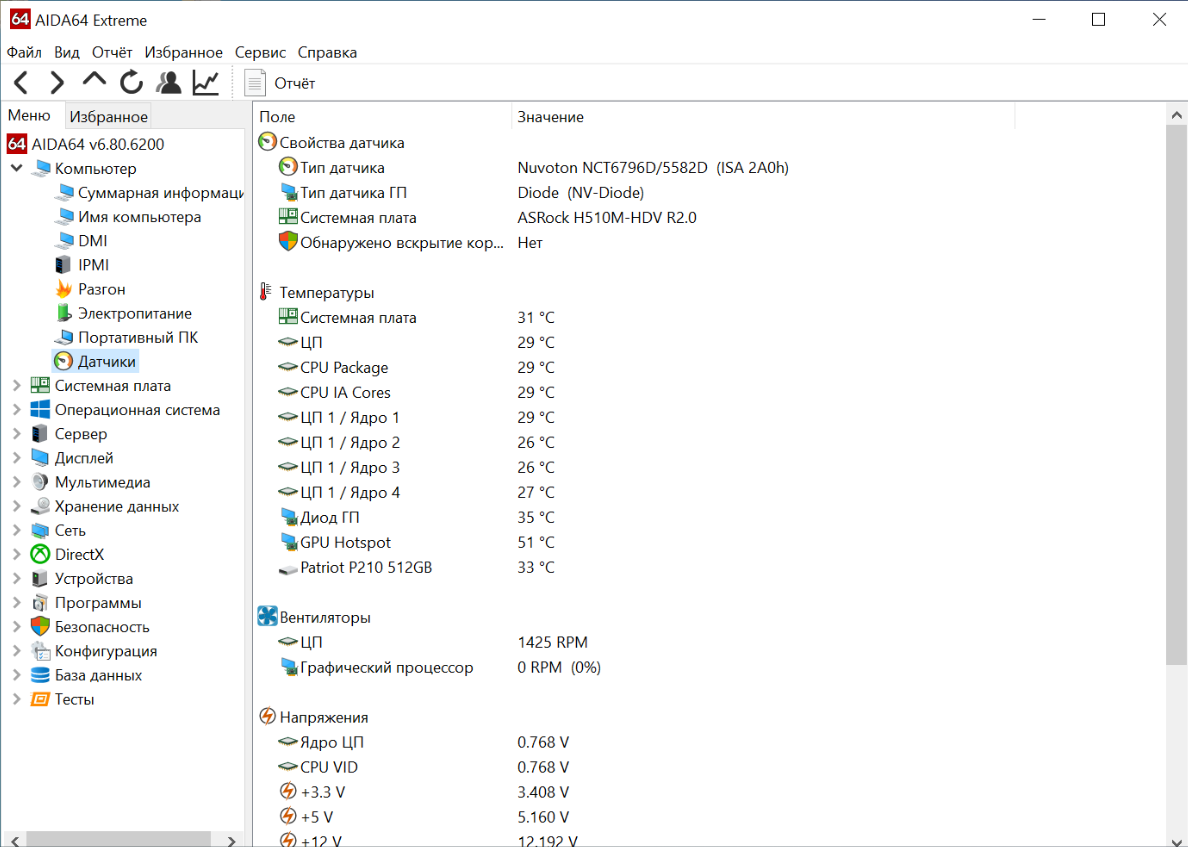This screenshot has height=847, width=1188.
Task: Click the vertical scrollbar up arrow
Action: pos(1176,115)
